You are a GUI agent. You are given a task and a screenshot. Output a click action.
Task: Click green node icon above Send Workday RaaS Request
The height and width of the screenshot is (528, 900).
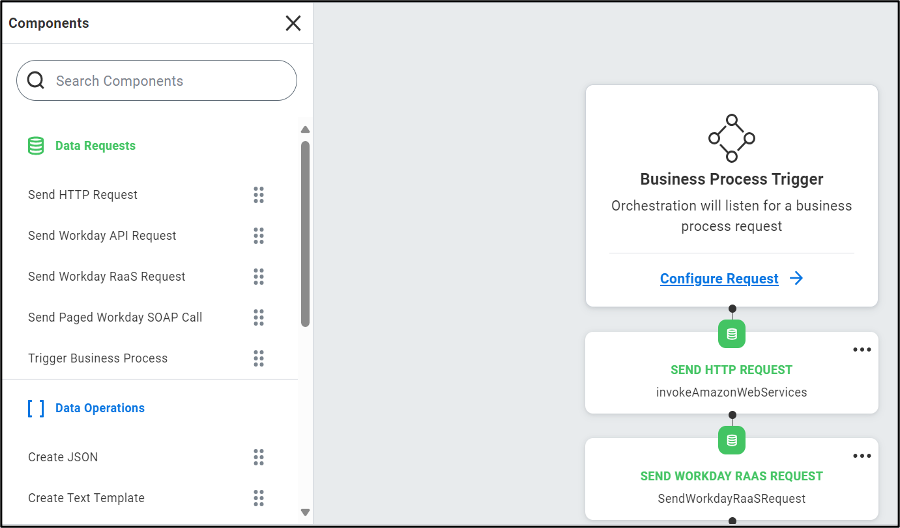click(x=731, y=439)
